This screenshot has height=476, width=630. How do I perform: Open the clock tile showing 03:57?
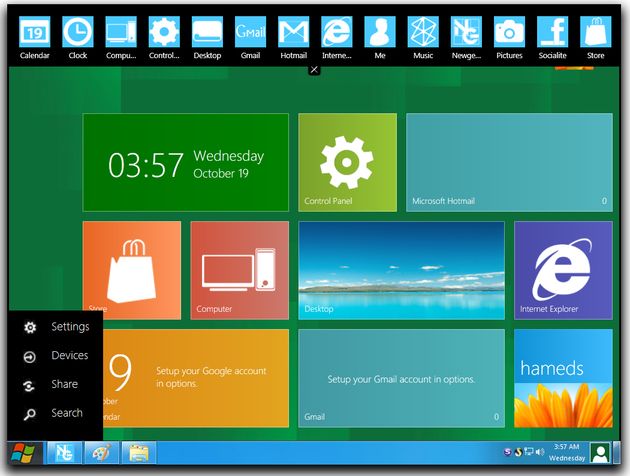[186, 162]
